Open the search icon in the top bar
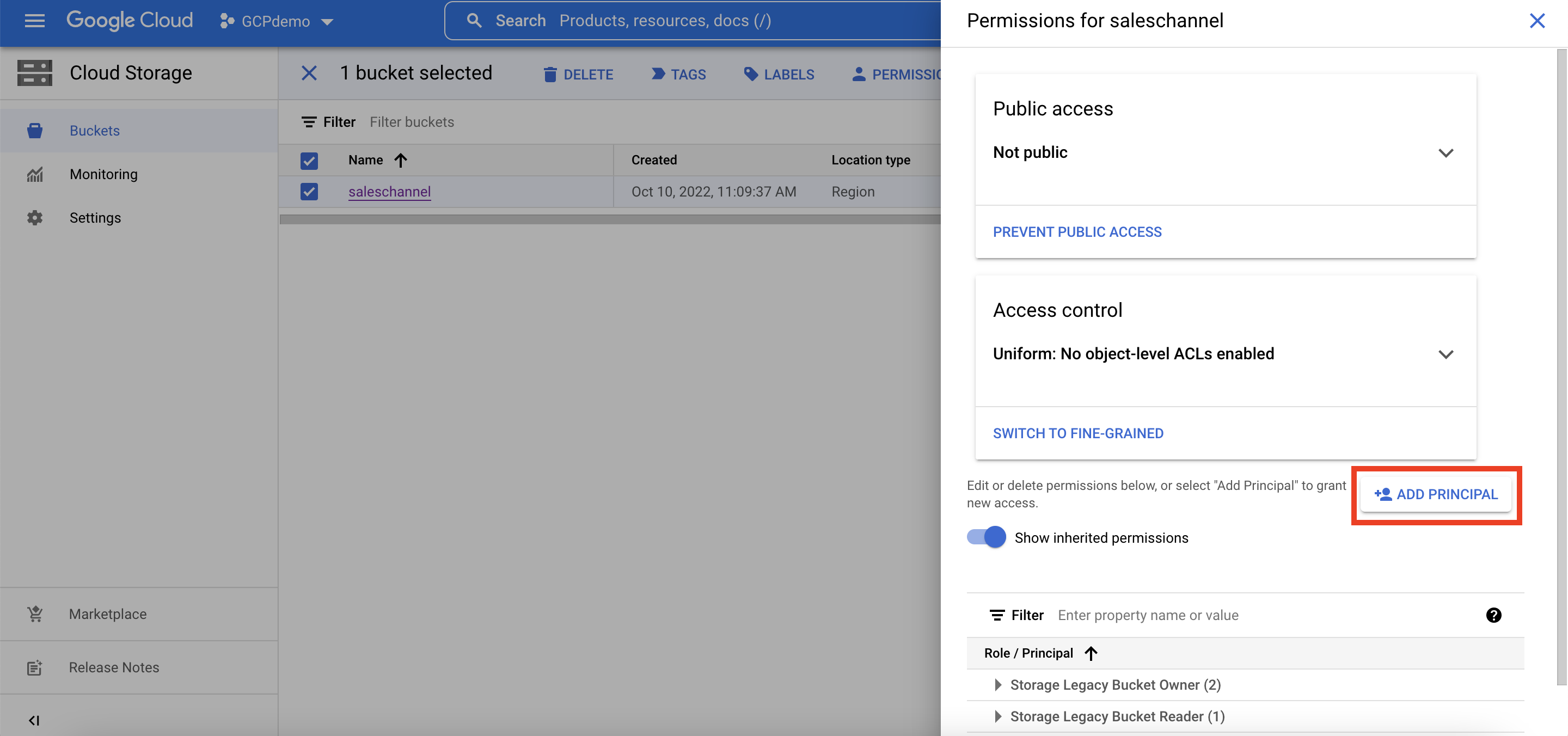The height and width of the screenshot is (736, 1568). (x=474, y=20)
